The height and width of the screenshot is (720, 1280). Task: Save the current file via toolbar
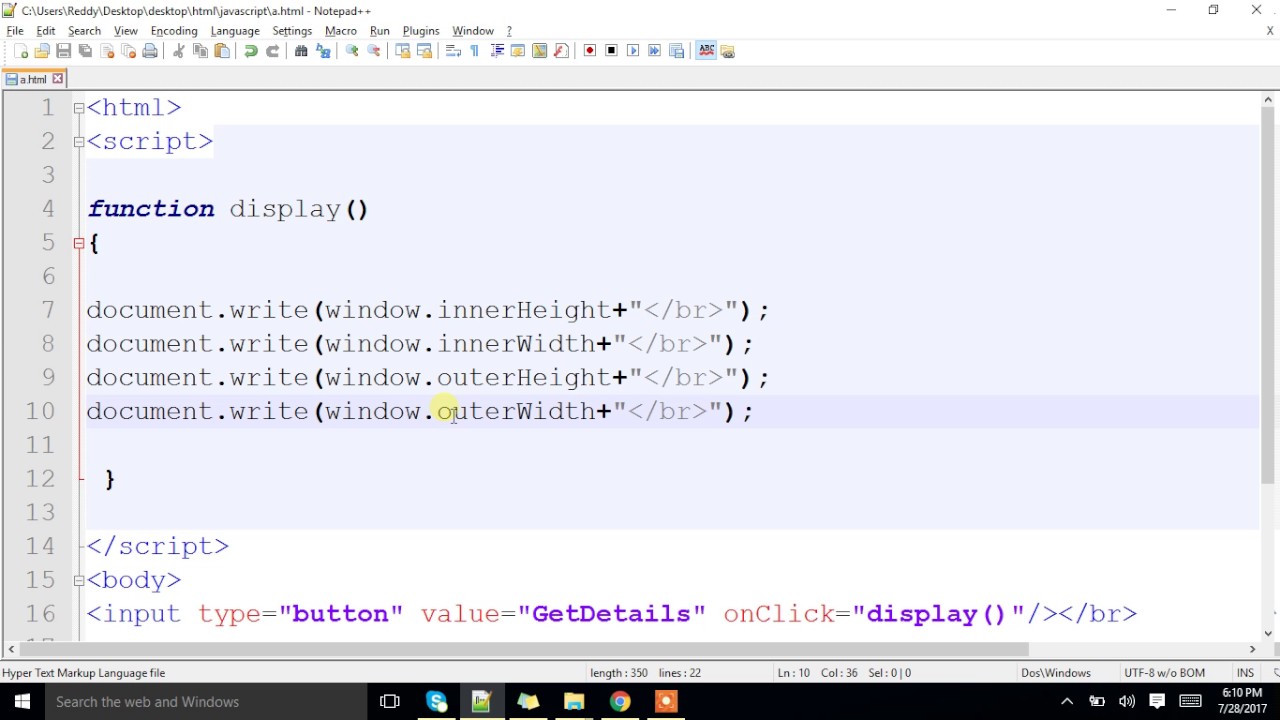pyautogui.click(x=63, y=51)
